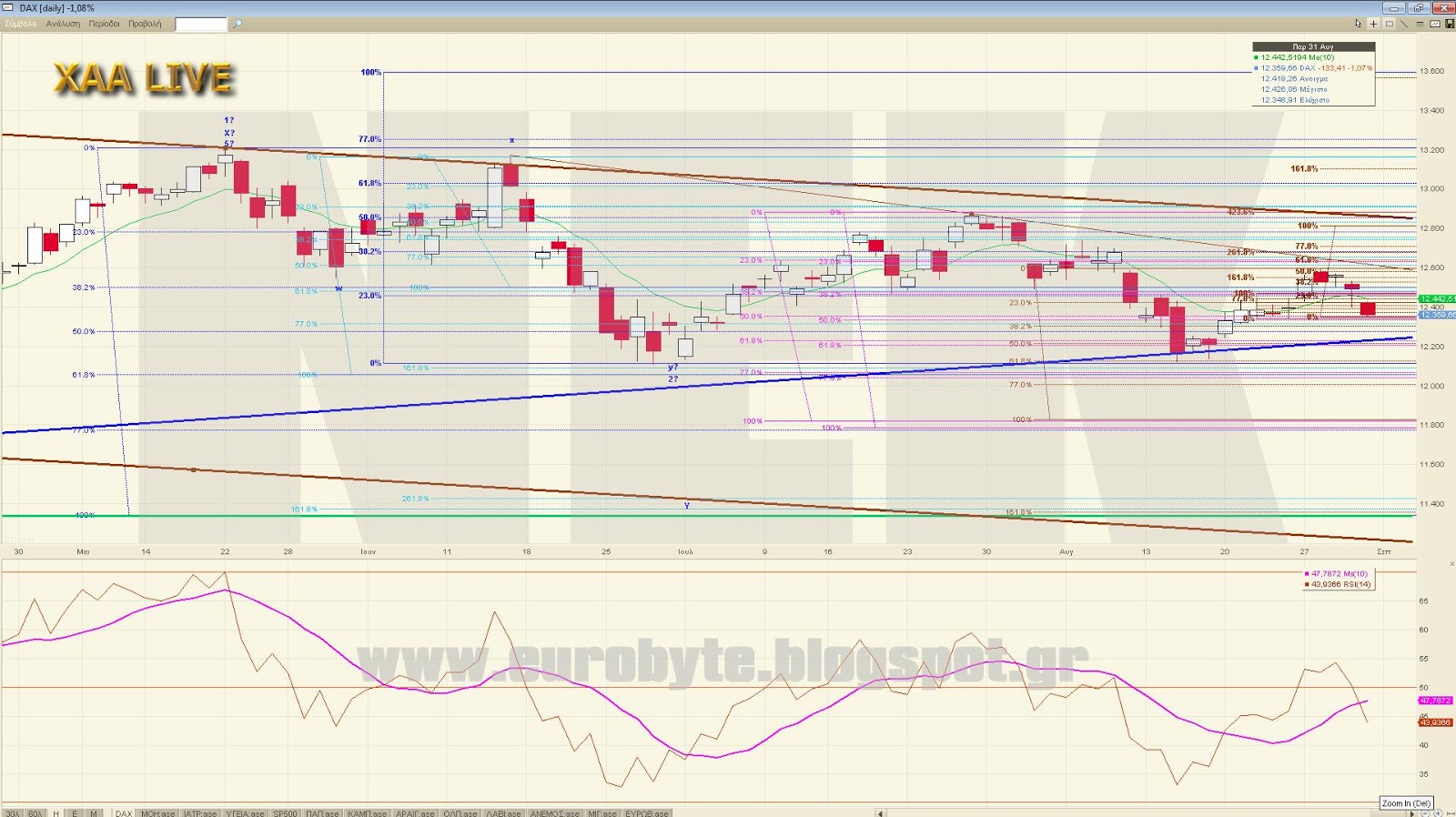
Task: Select the arrow pointer tool in toolbar
Action: [x=1358, y=24]
